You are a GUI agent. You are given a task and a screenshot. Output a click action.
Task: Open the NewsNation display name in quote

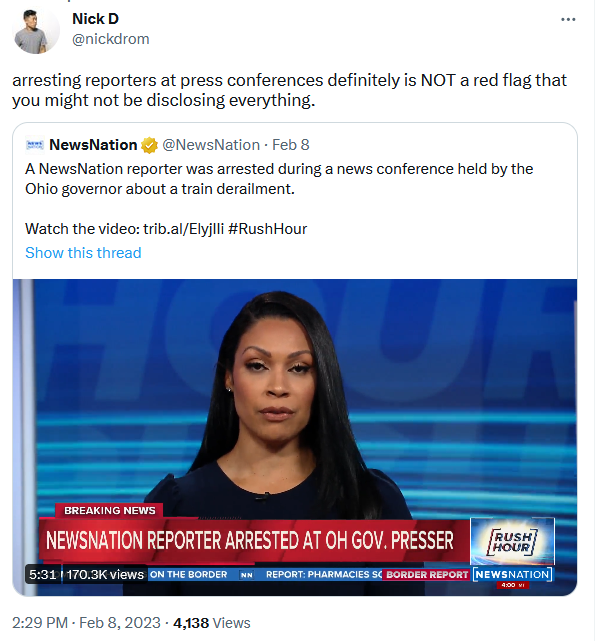point(93,145)
